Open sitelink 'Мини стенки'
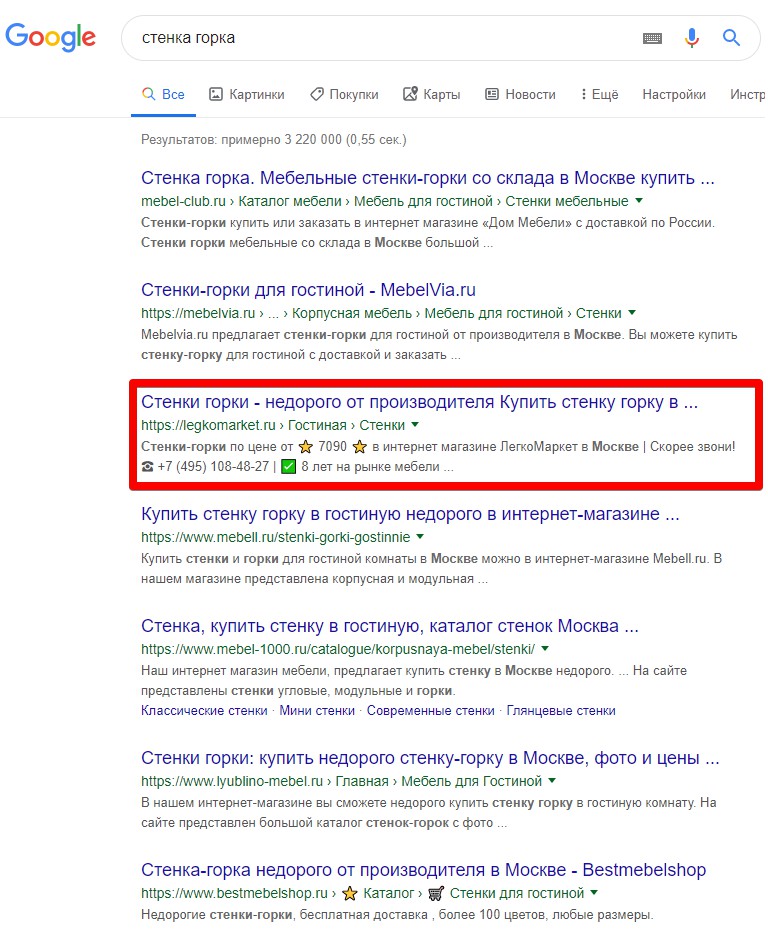 [x=317, y=710]
